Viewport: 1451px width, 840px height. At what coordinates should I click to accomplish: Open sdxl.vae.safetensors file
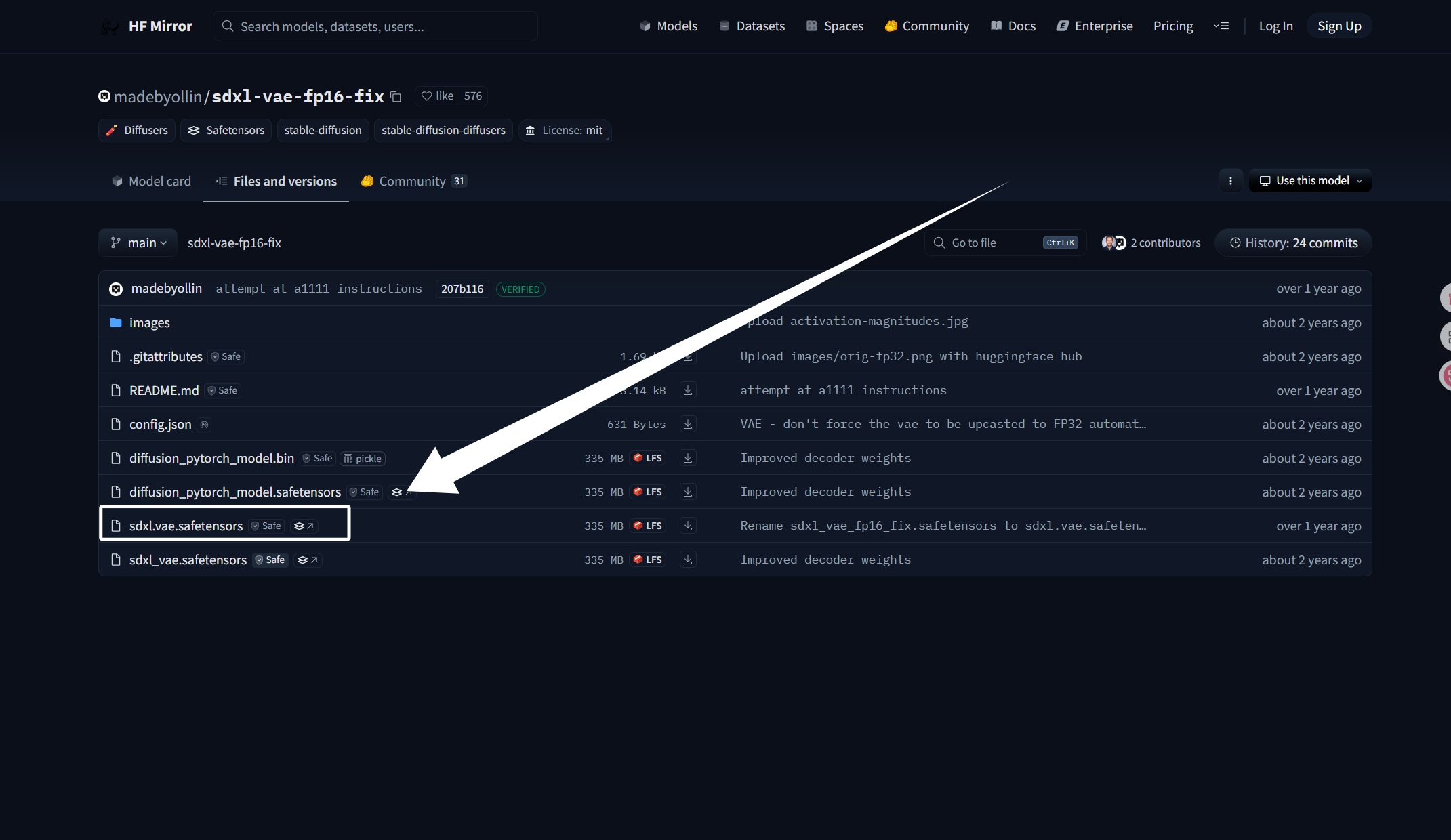(186, 526)
